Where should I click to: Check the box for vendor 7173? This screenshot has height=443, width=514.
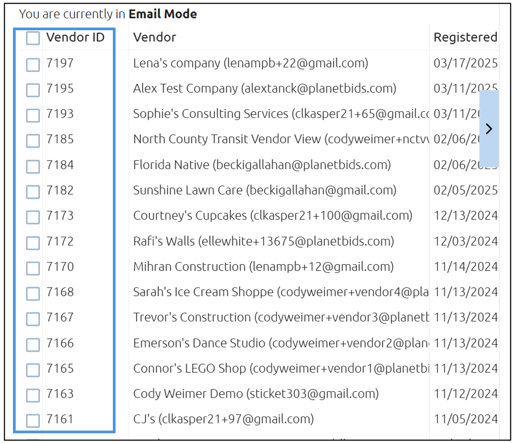tap(33, 217)
